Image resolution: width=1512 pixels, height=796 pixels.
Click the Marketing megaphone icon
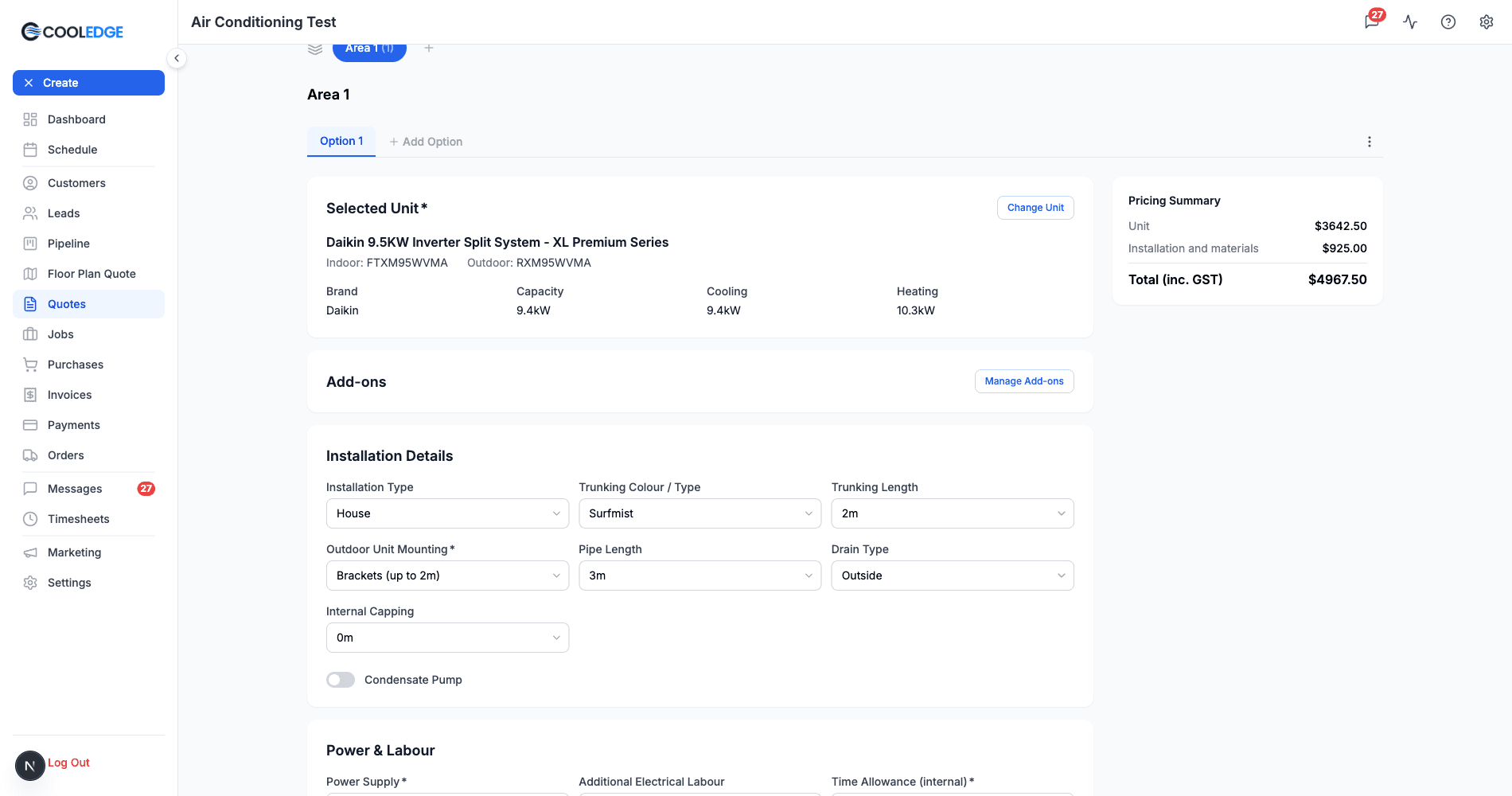[x=30, y=552]
